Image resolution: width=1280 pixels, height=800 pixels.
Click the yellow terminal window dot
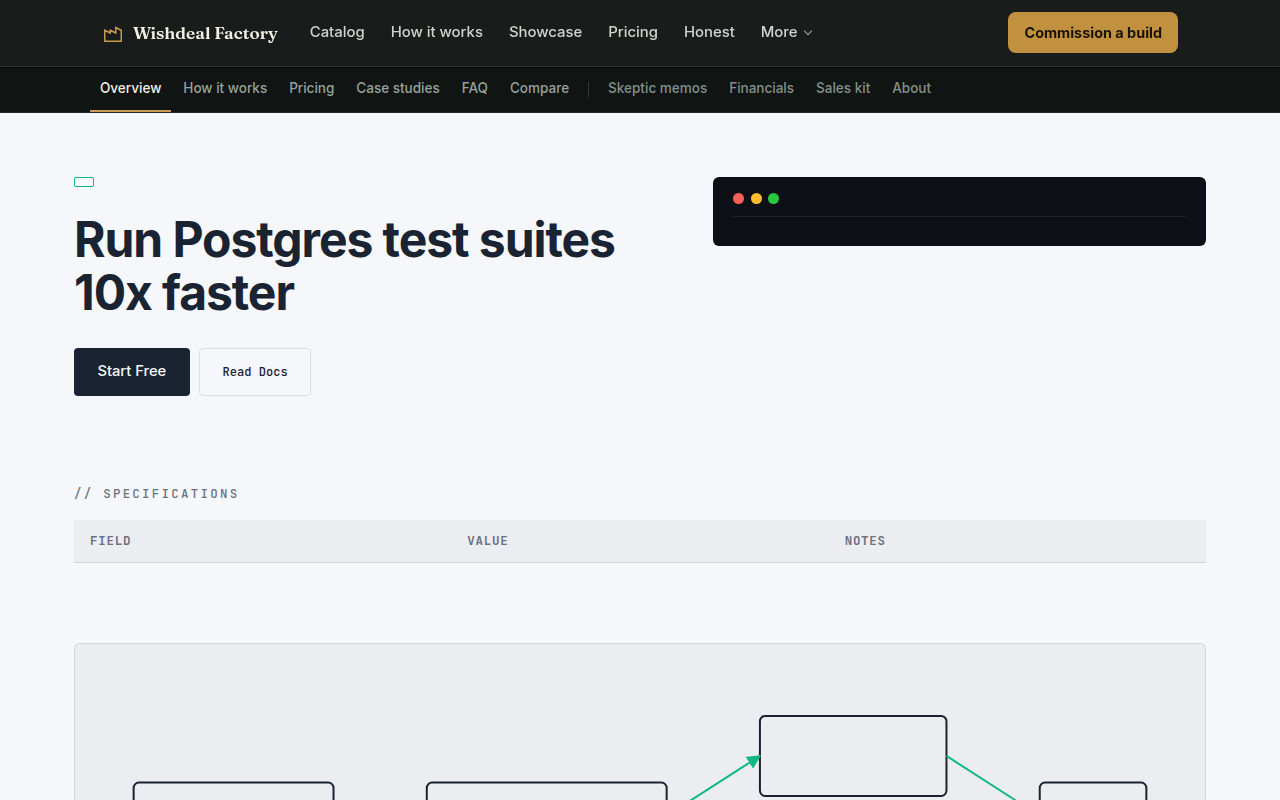[756, 198]
